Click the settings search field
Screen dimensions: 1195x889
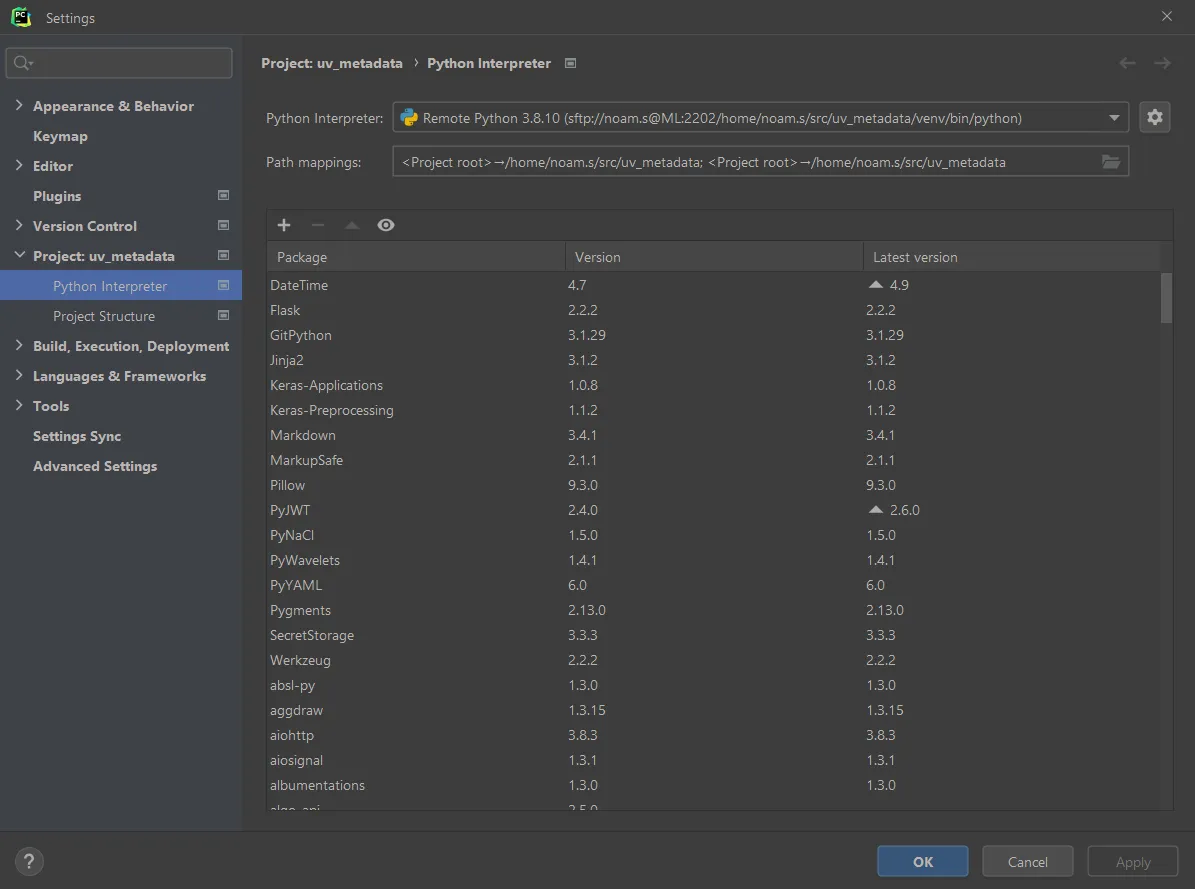[x=119, y=63]
